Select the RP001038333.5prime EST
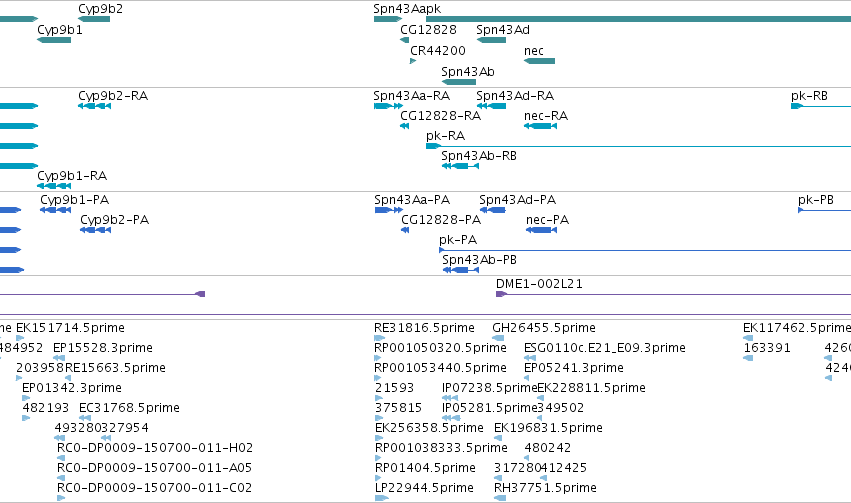This screenshot has height=503, width=851. pyautogui.click(x=378, y=458)
